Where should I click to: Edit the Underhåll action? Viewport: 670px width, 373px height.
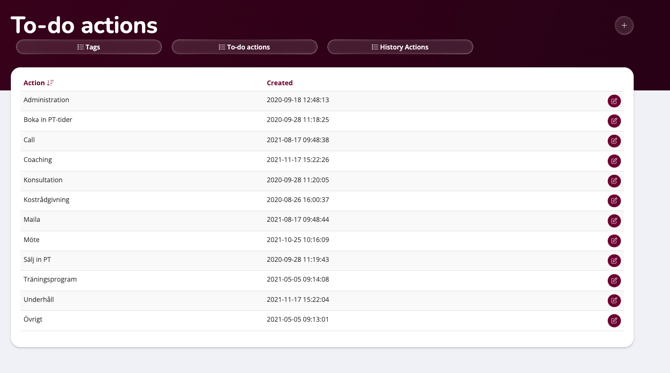[x=614, y=300]
